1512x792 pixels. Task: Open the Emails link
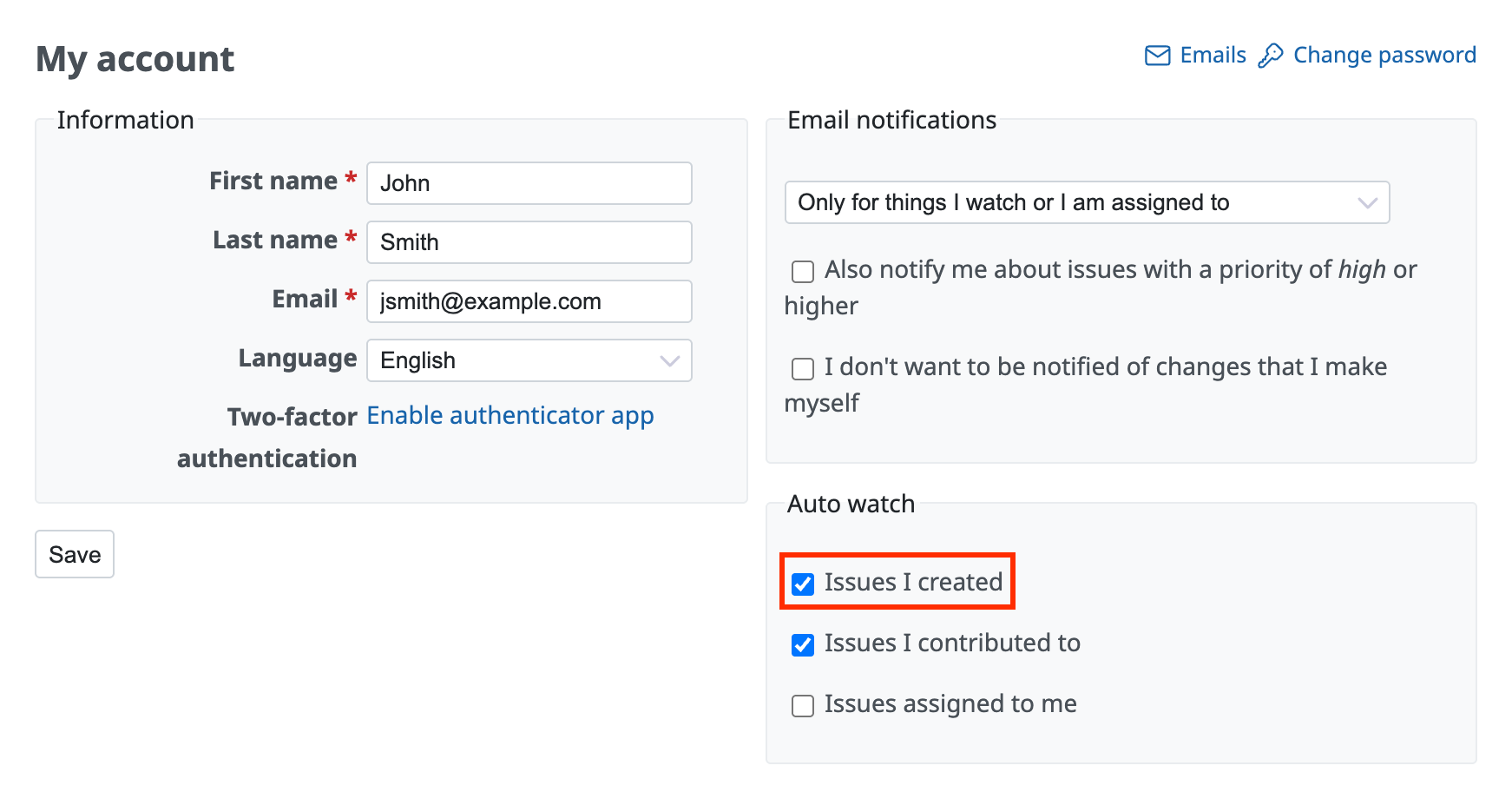[1213, 56]
